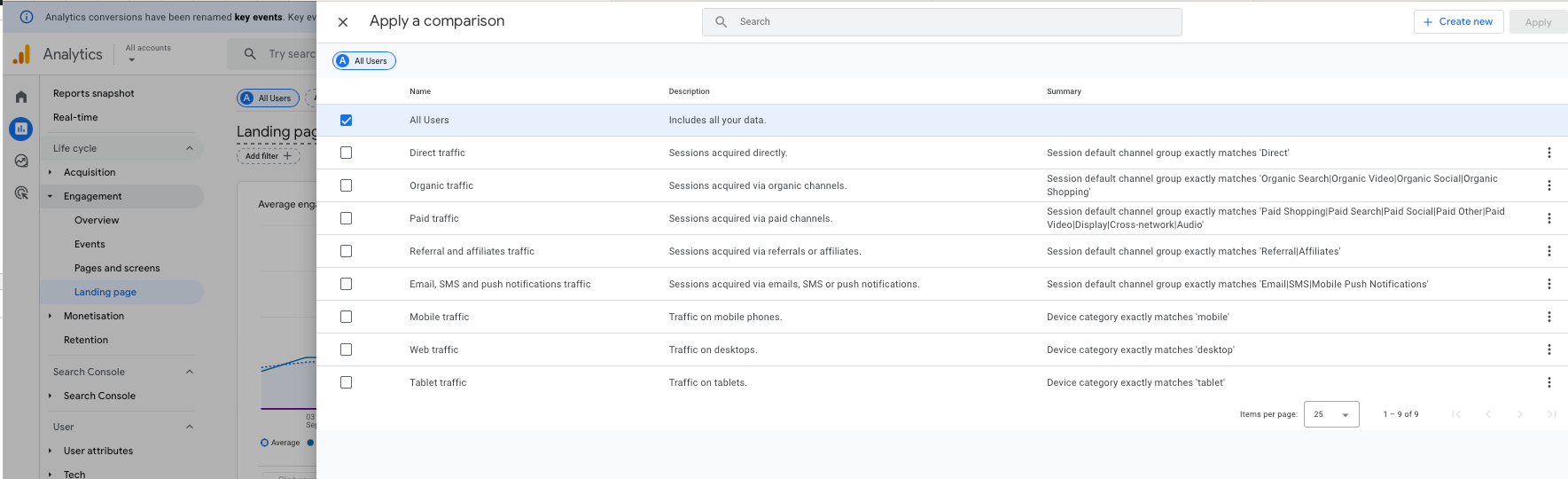Open the Explore icon in left rail
The image size is (1568, 479).
(x=21, y=161)
